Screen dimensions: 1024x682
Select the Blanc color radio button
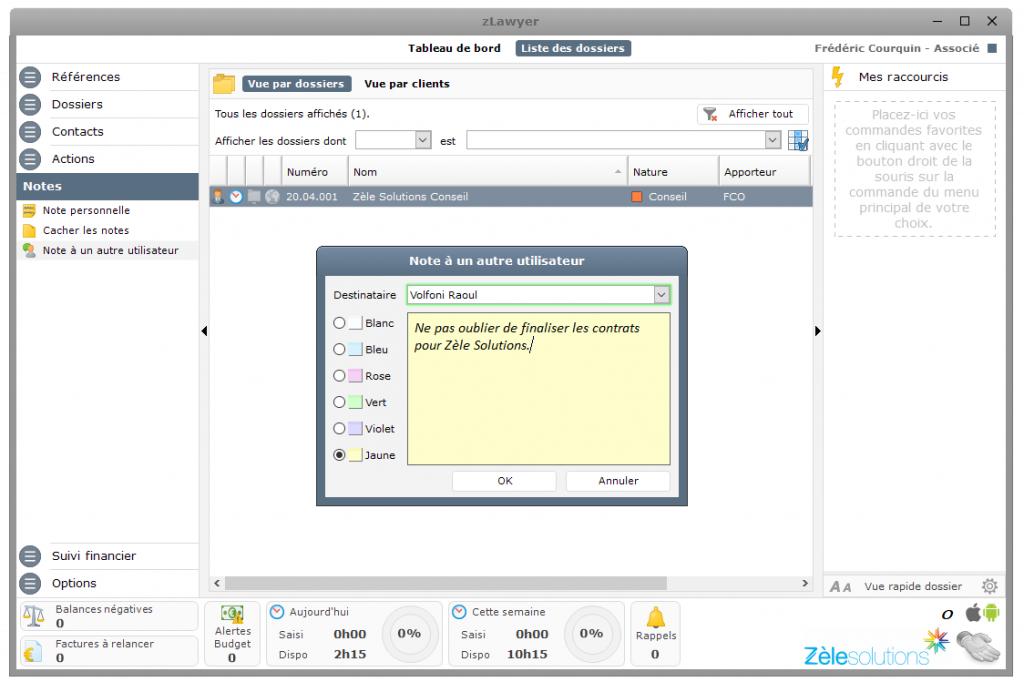click(340, 323)
